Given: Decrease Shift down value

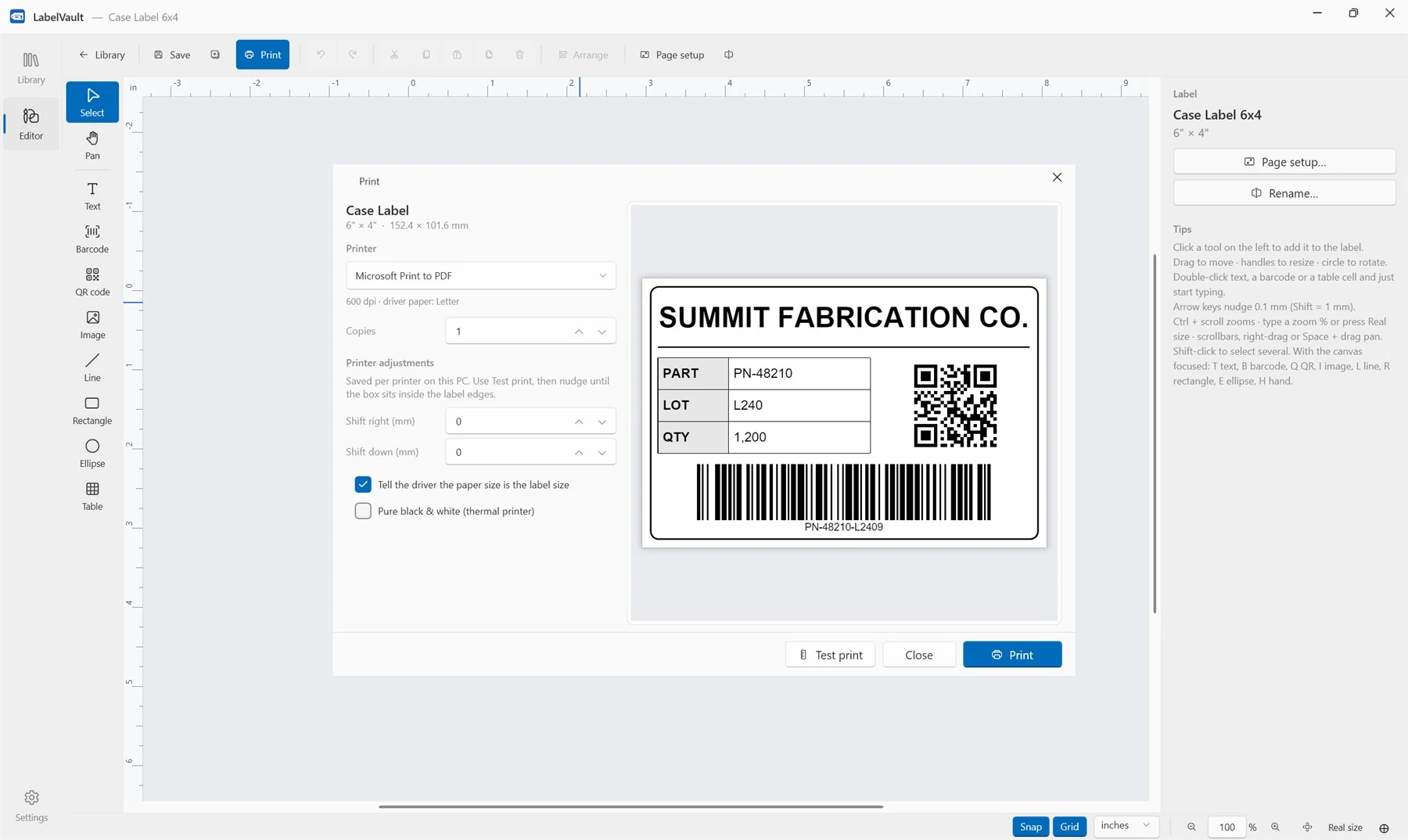Looking at the screenshot, I should (602, 452).
